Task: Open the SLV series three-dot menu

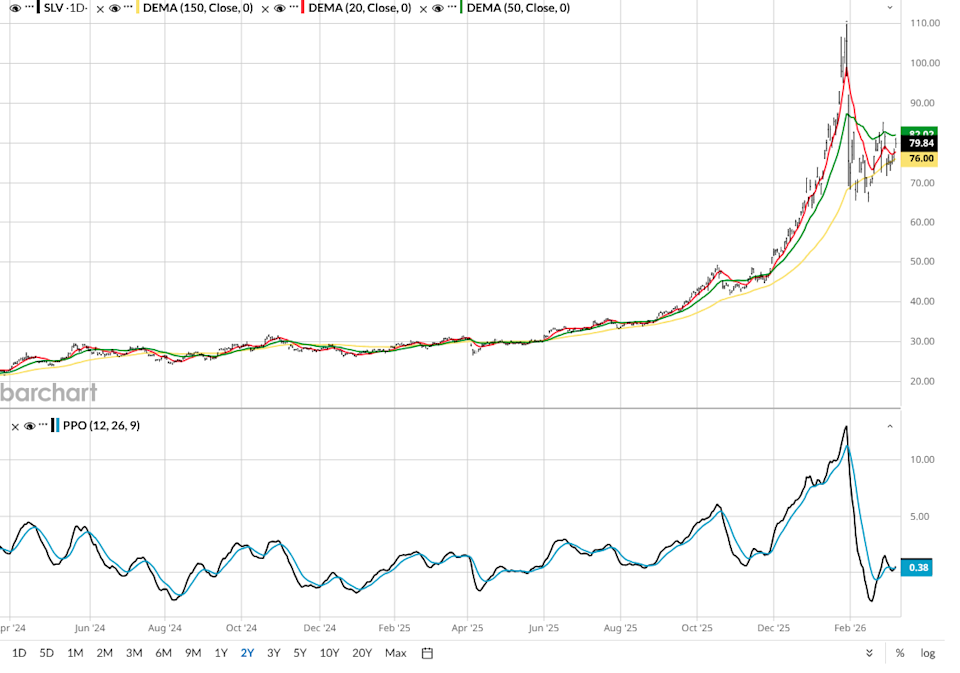Action: [x=30, y=8]
